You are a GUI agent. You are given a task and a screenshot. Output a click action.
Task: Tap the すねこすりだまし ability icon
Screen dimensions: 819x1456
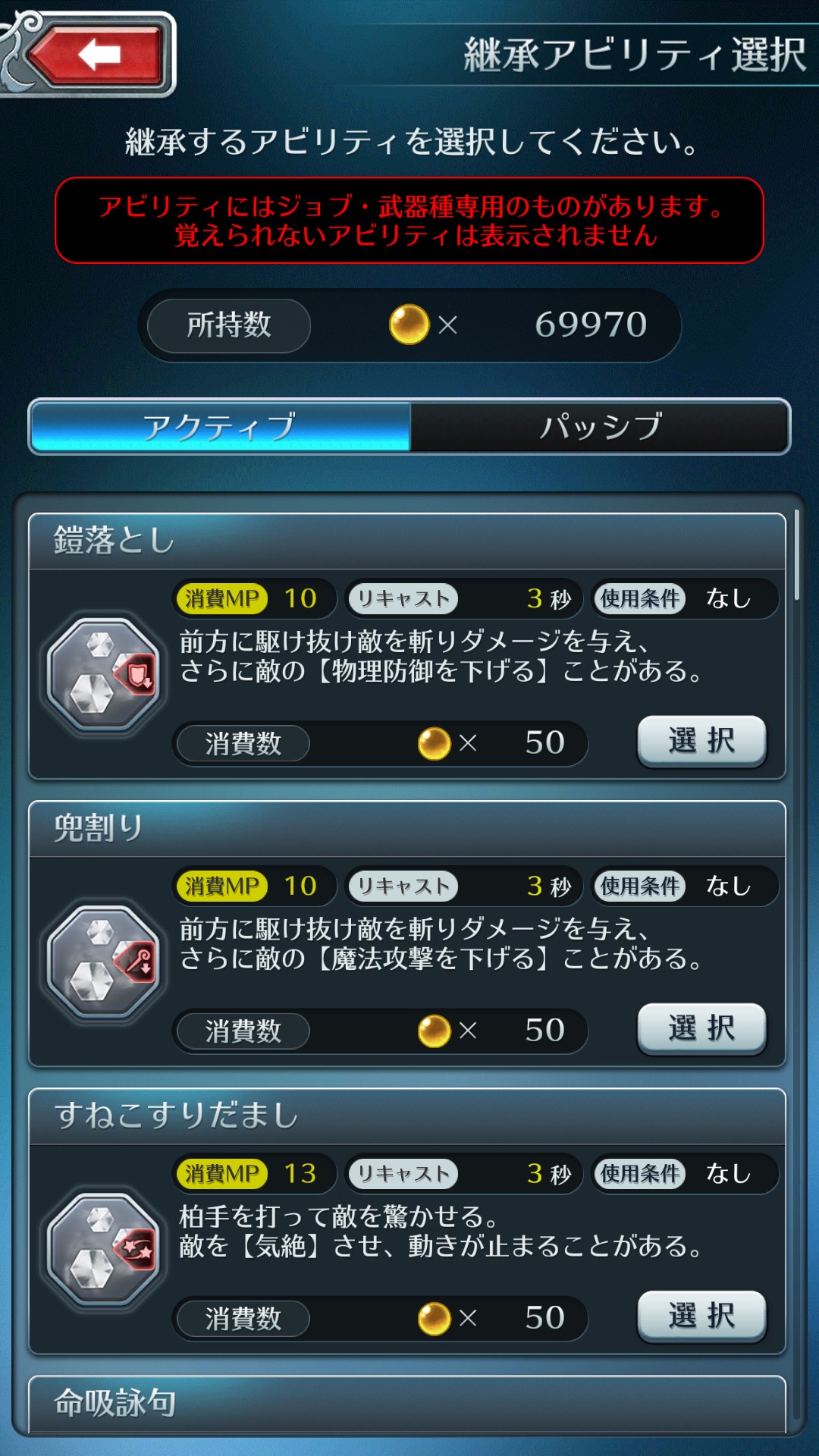[x=105, y=1248]
